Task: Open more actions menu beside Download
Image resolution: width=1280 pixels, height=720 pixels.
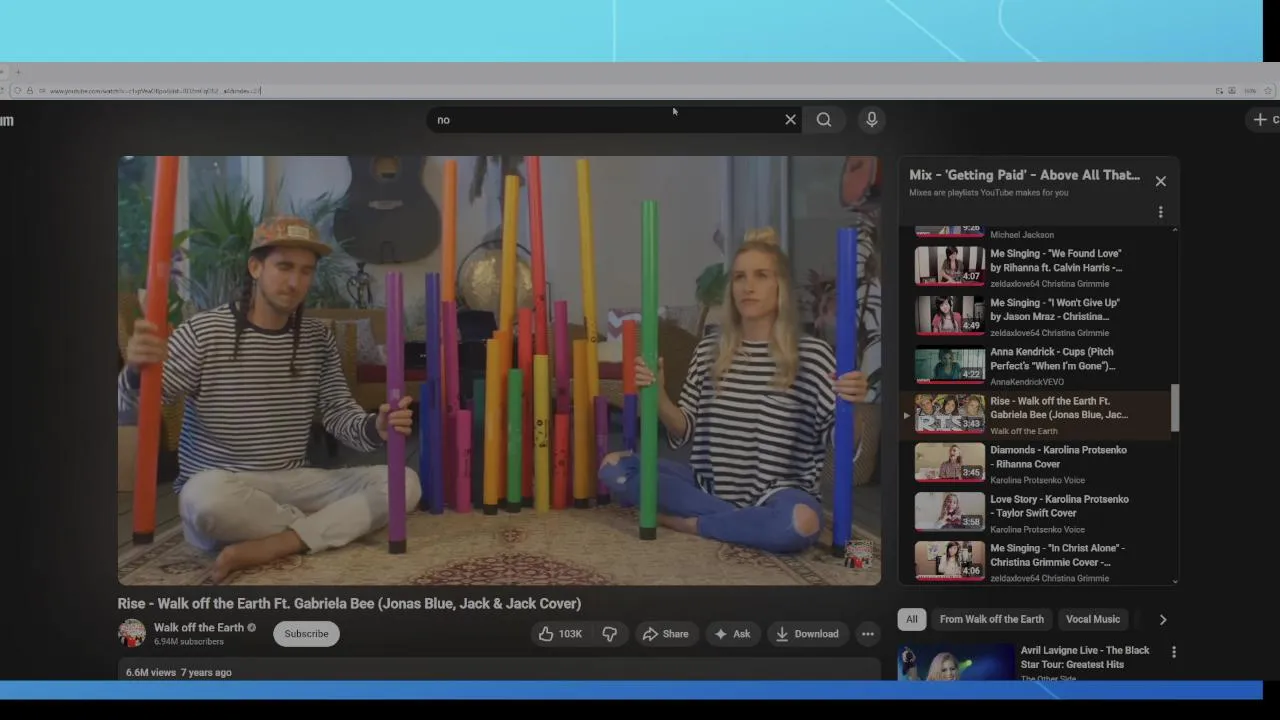Action: 868,634
